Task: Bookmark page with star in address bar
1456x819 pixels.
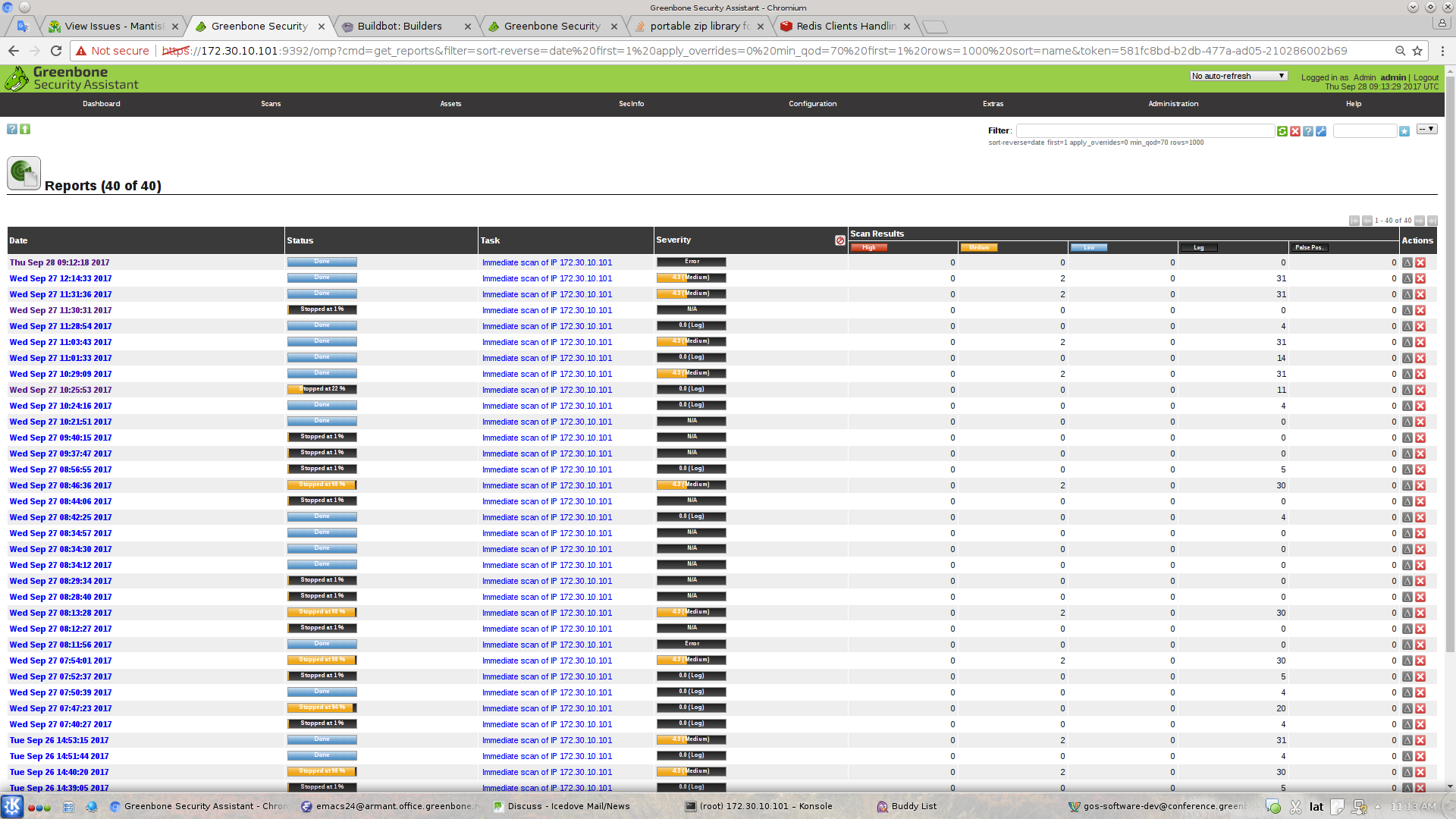Action: click(x=1417, y=51)
